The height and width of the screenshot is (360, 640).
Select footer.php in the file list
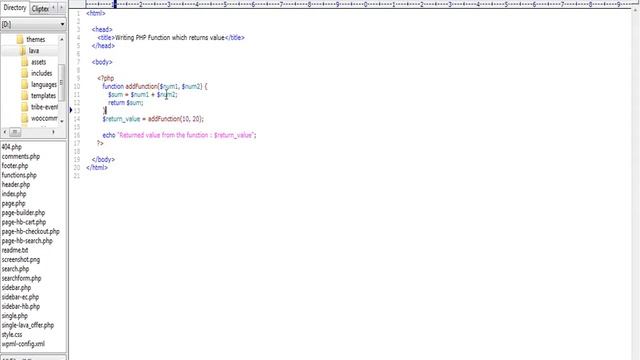point(15,166)
